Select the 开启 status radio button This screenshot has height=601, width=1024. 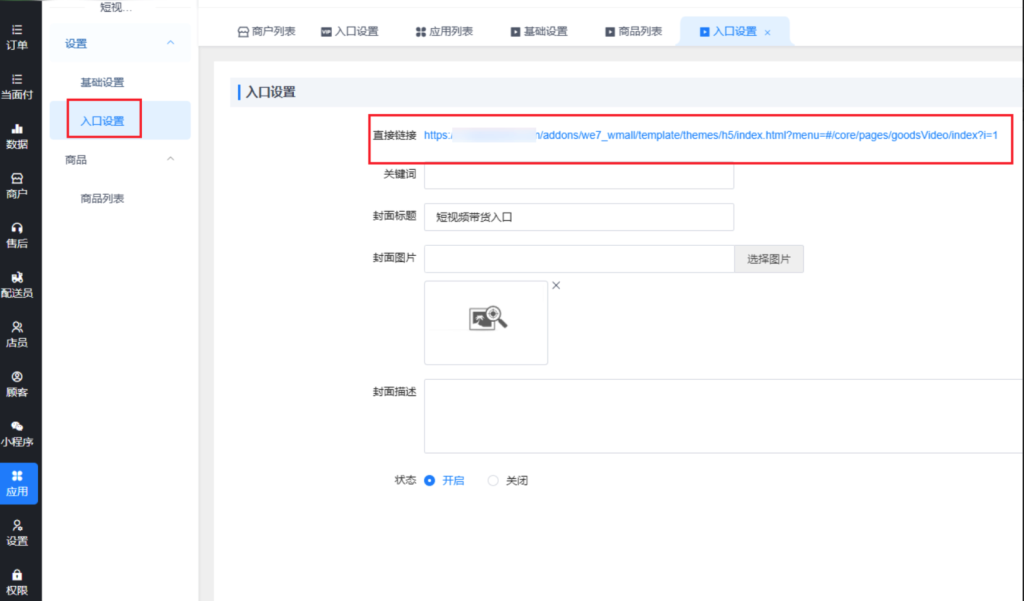[430, 481]
